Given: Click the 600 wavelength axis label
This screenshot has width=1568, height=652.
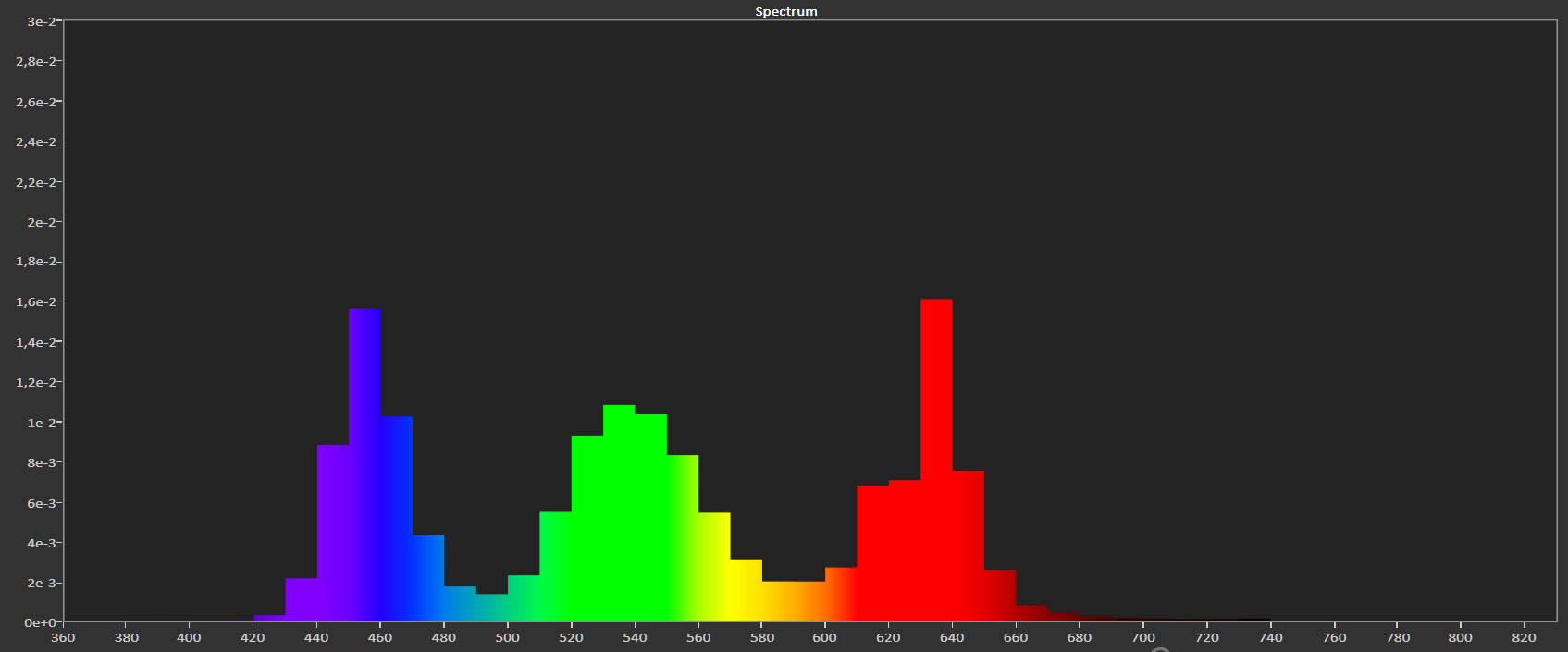Looking at the screenshot, I should pyautogui.click(x=824, y=637).
